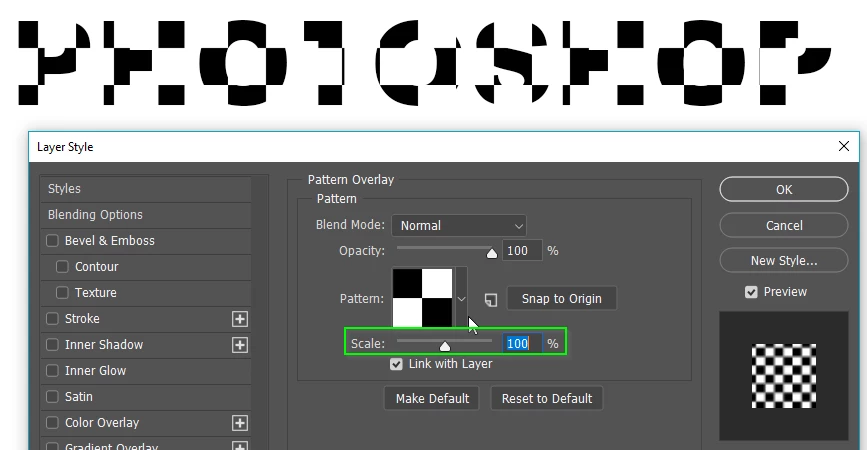This screenshot has width=867, height=450.
Task: Click the Scale percentage field
Action: pyautogui.click(x=522, y=343)
